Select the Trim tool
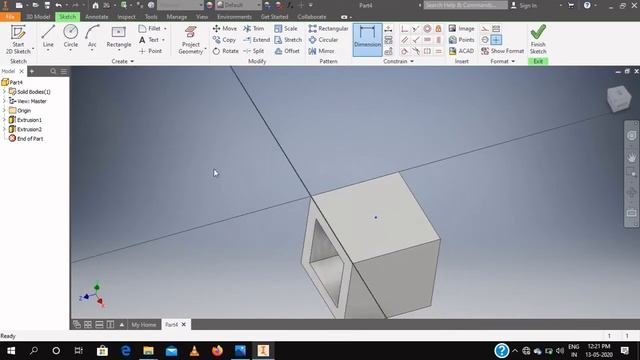 pyautogui.click(x=253, y=29)
